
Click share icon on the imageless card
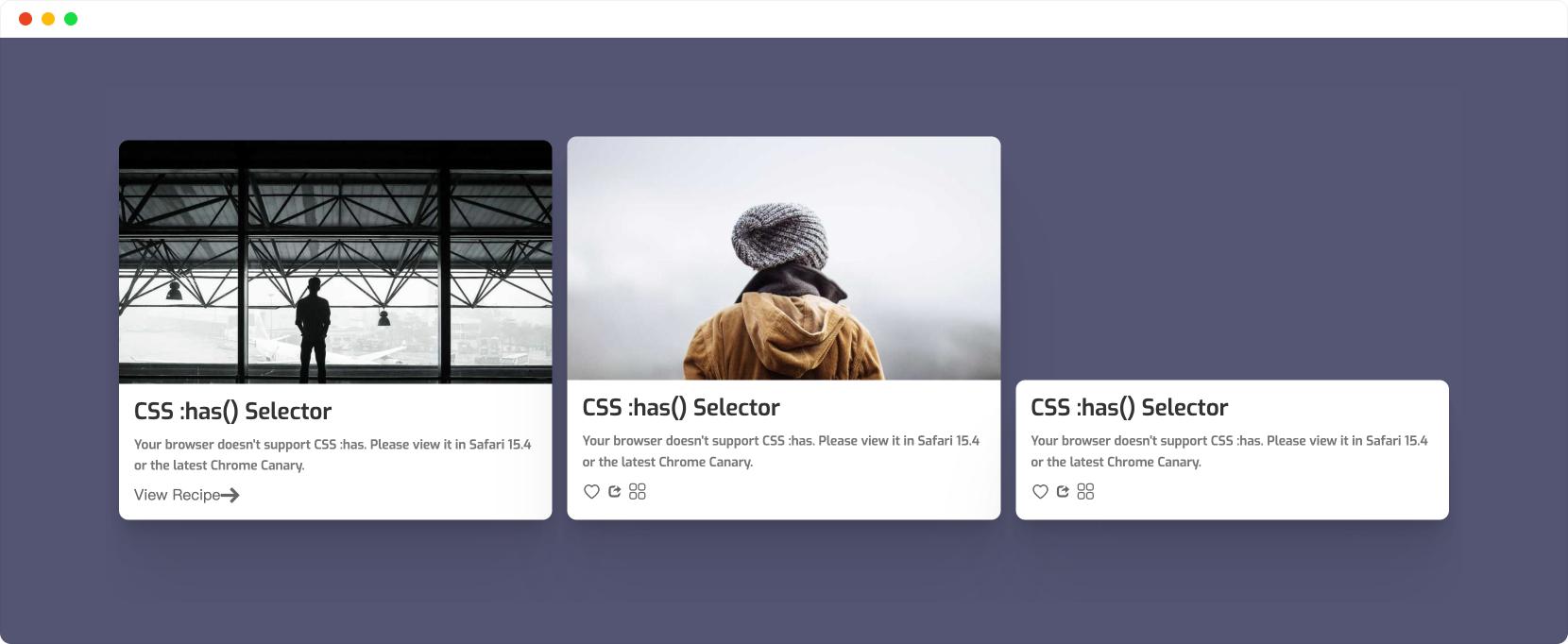click(1063, 491)
